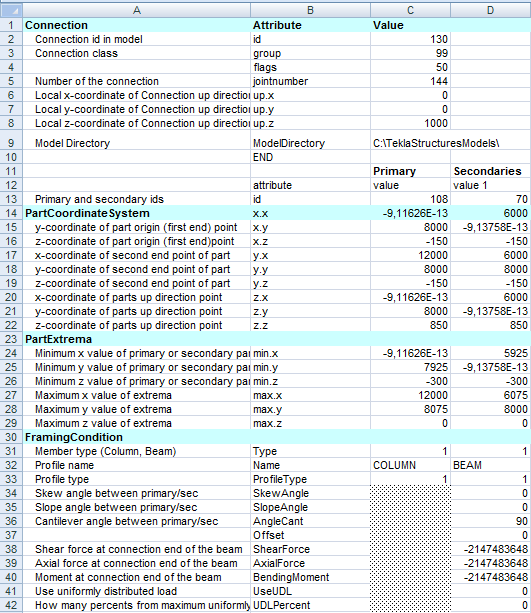
Task: Click the FramingCondition heading cell
Action: 136,437
